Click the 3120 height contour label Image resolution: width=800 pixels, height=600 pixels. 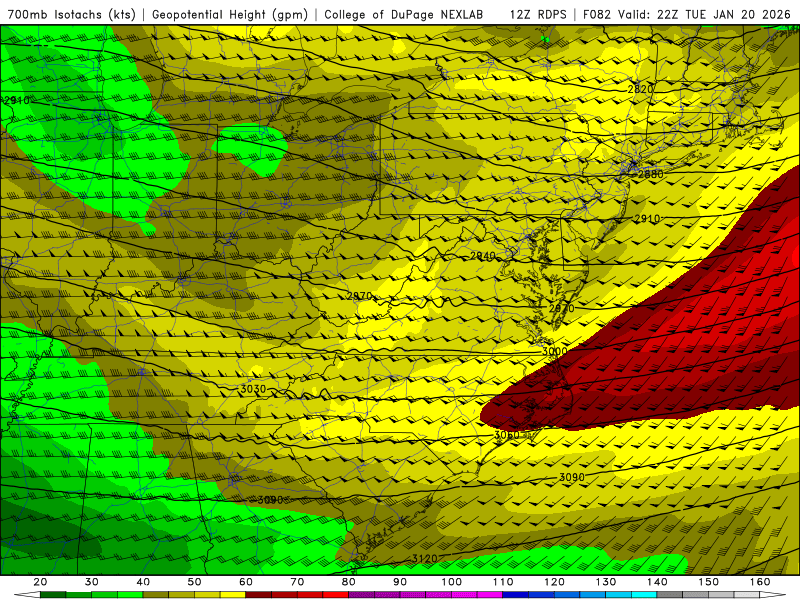424,559
